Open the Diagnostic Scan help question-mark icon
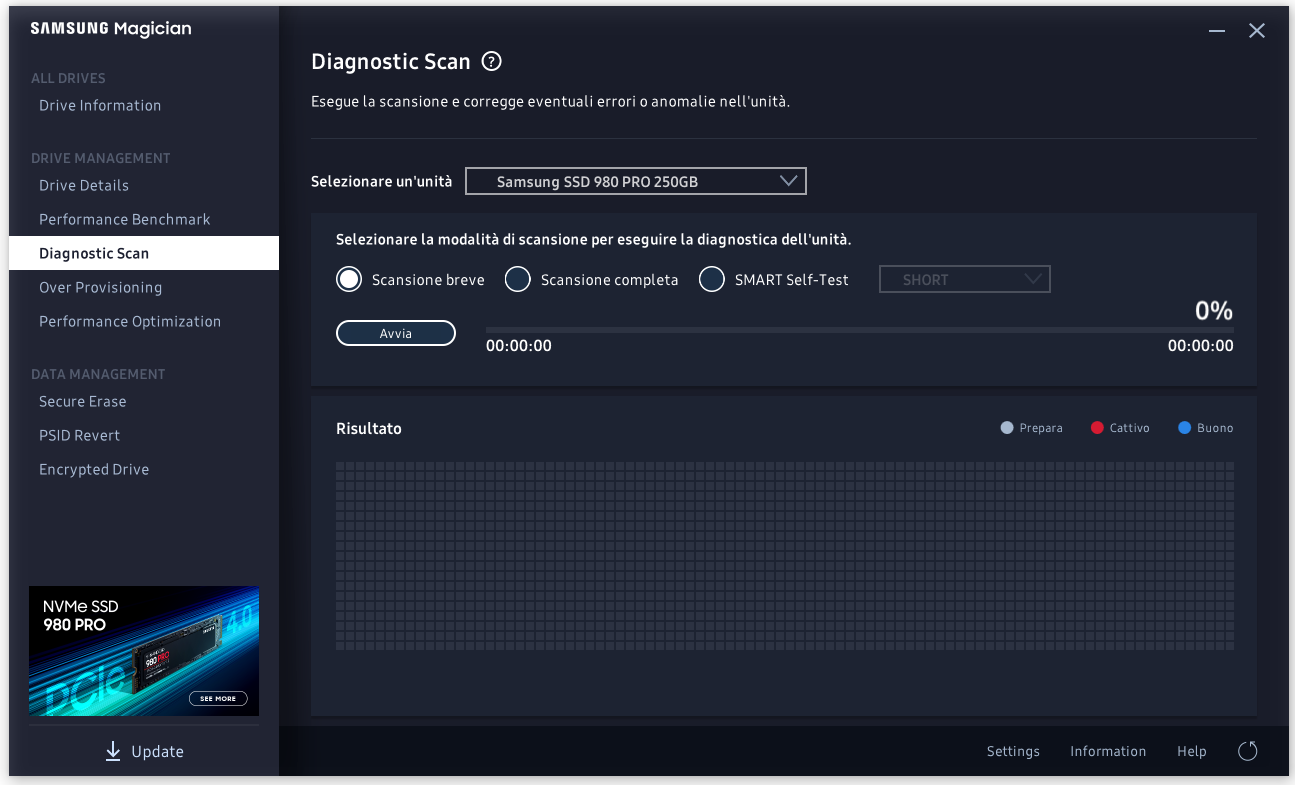Screen dimensions: 1295x785 [491, 62]
